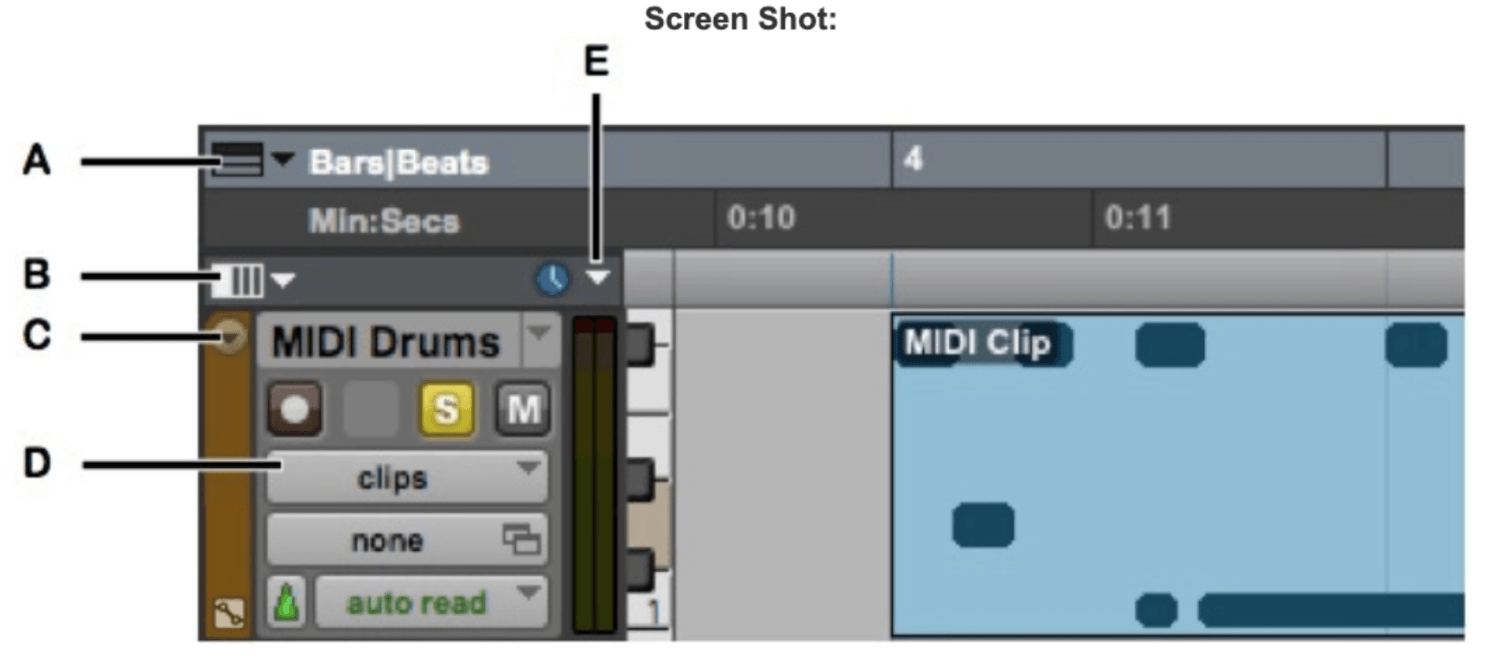Mute the MIDI Drums track
Screen dimensions: 1486x672
[x=523, y=408]
